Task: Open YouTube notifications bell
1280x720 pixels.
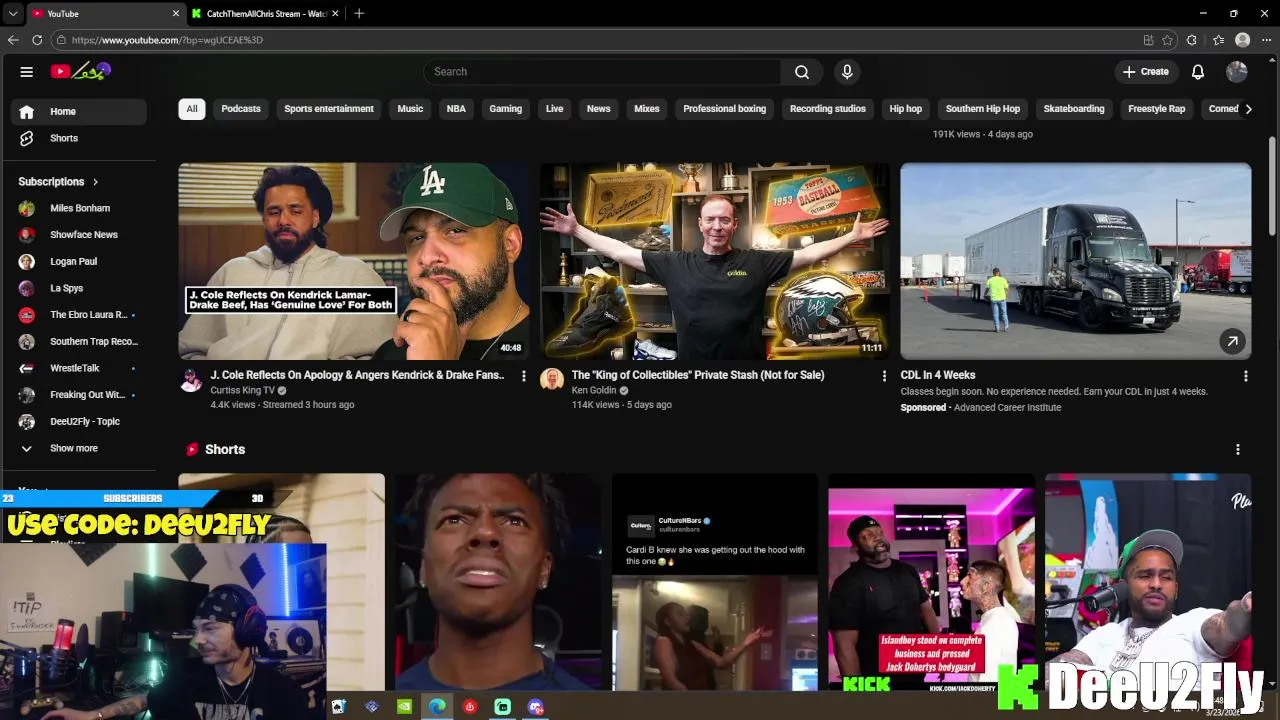Action: [1198, 72]
